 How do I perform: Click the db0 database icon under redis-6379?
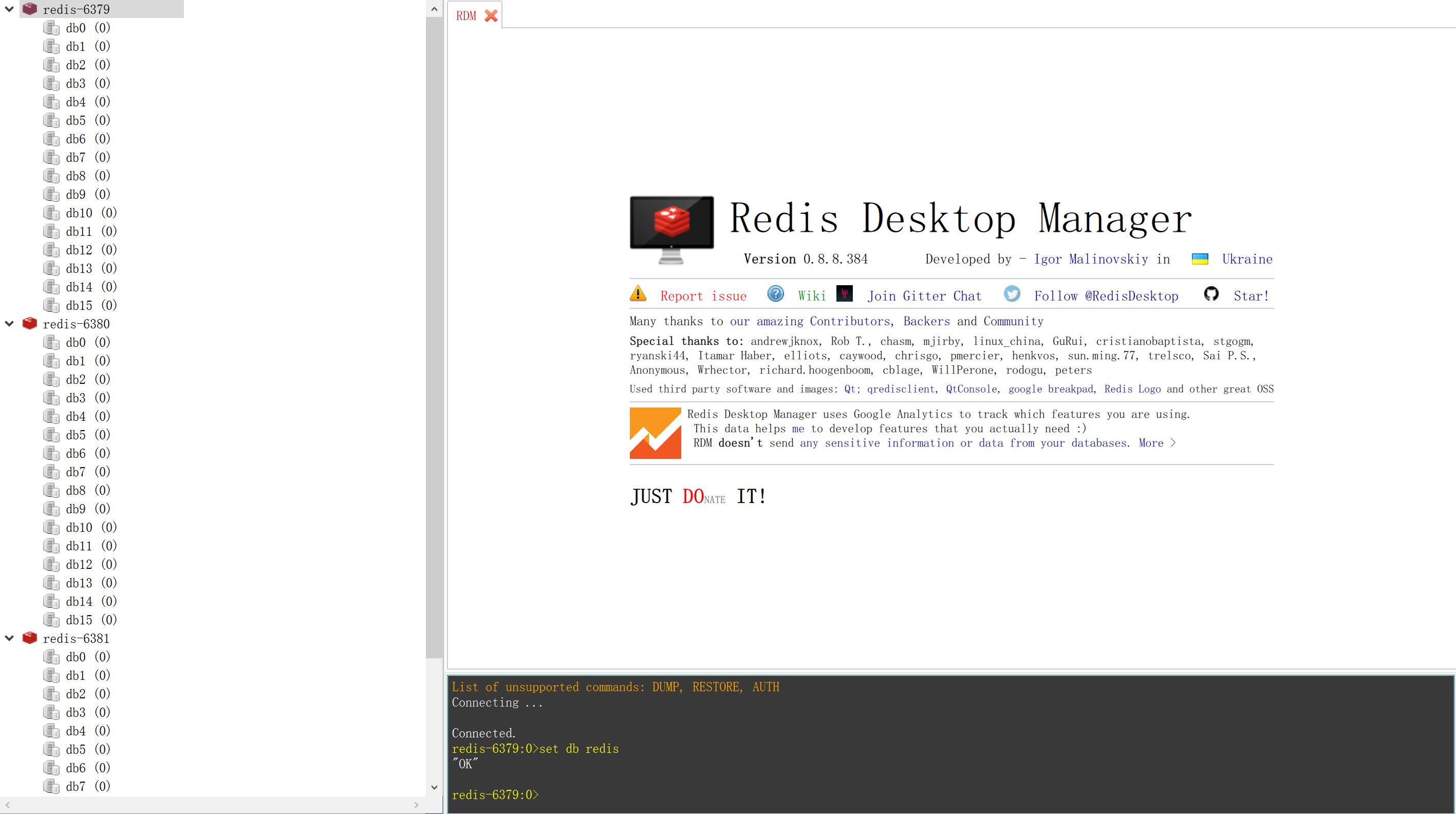51,28
